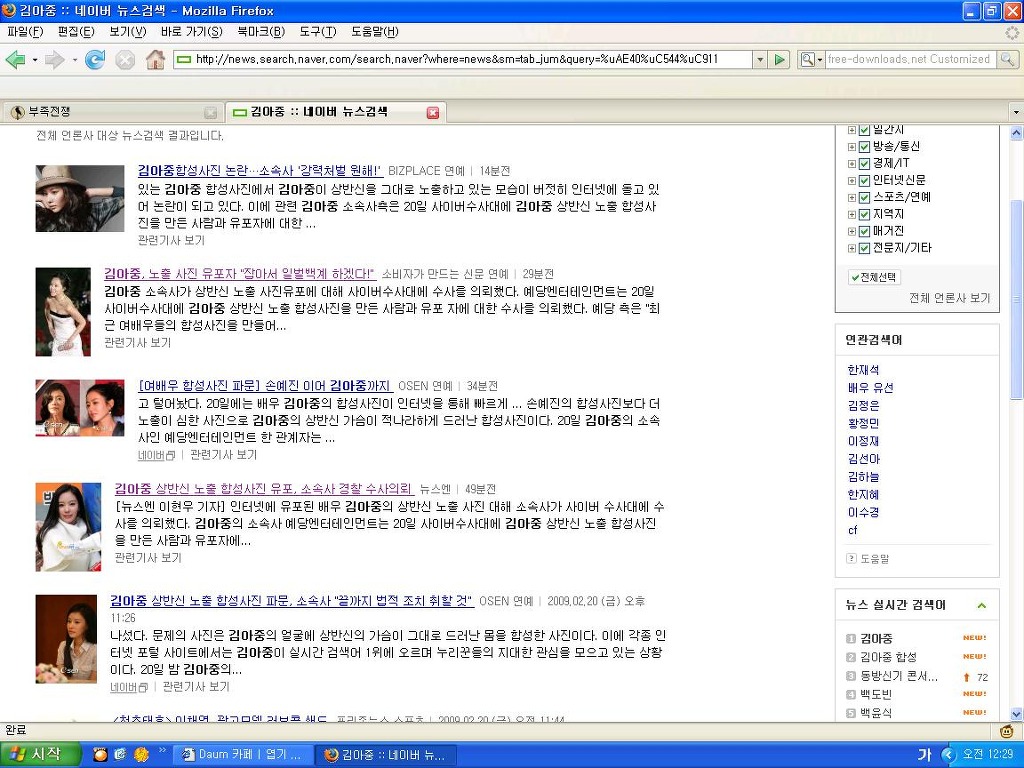Open the 전체 언론사 보기 link
This screenshot has height=768, width=1024.
[x=950, y=298]
